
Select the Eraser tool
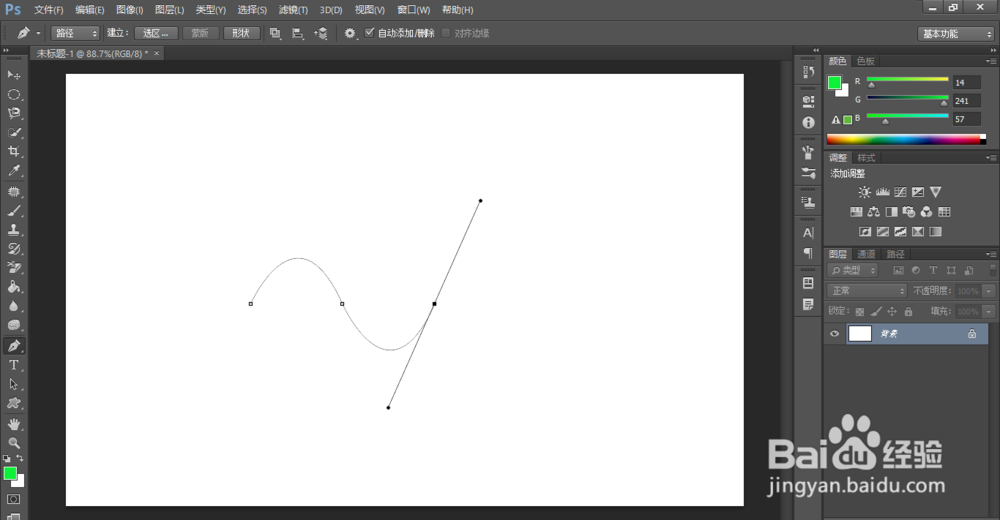[13, 267]
